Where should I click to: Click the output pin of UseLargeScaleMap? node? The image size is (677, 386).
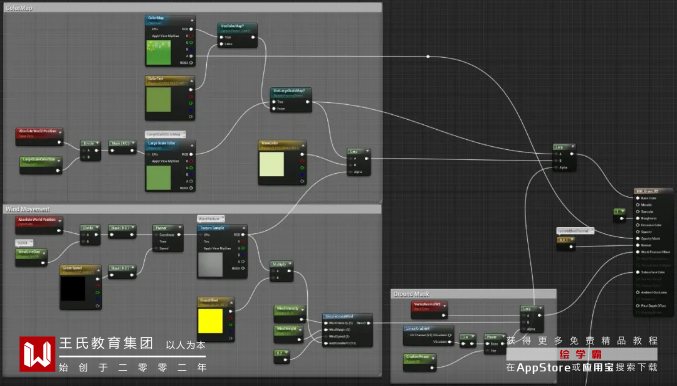click(307, 102)
